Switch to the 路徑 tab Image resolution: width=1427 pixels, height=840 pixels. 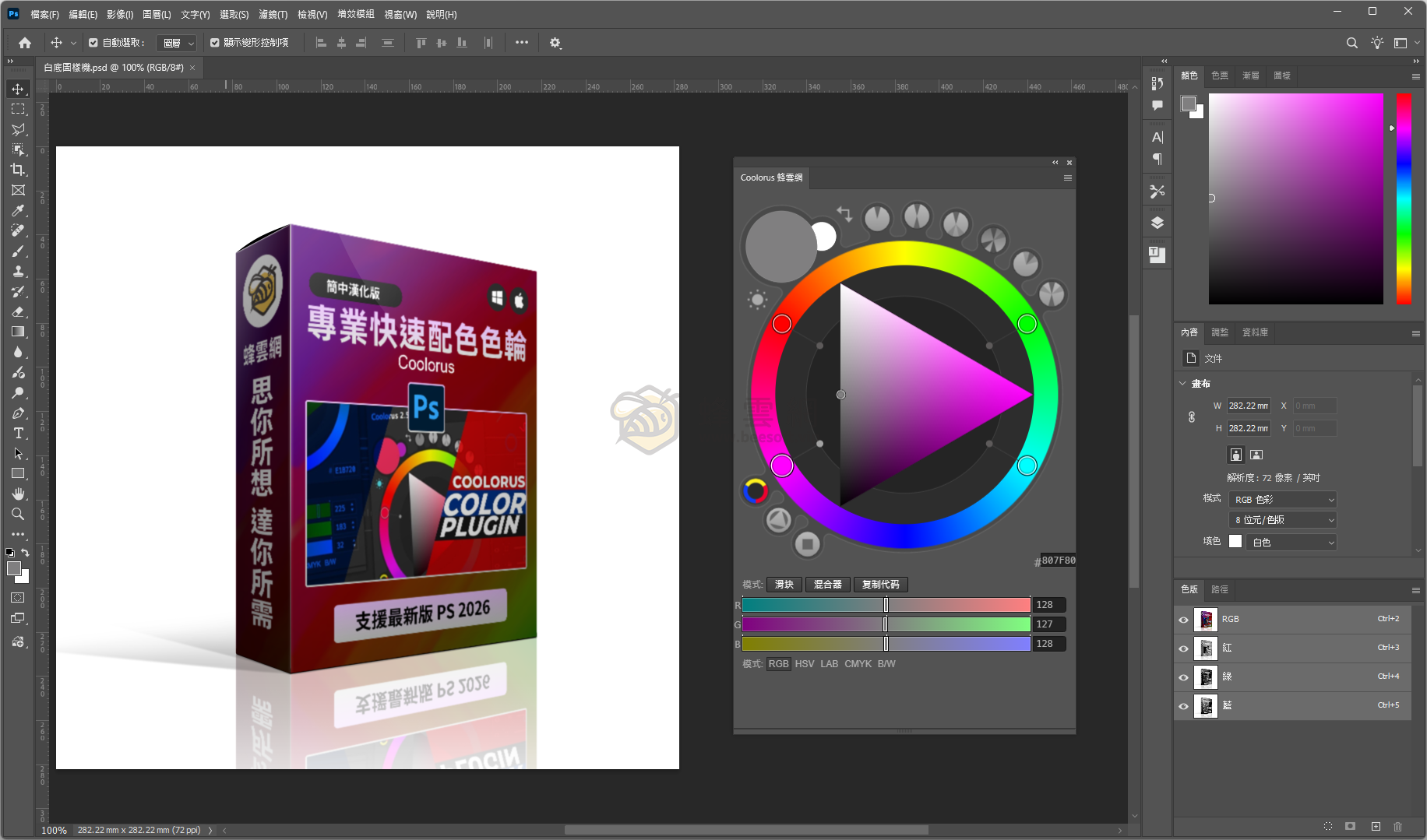point(1220,589)
